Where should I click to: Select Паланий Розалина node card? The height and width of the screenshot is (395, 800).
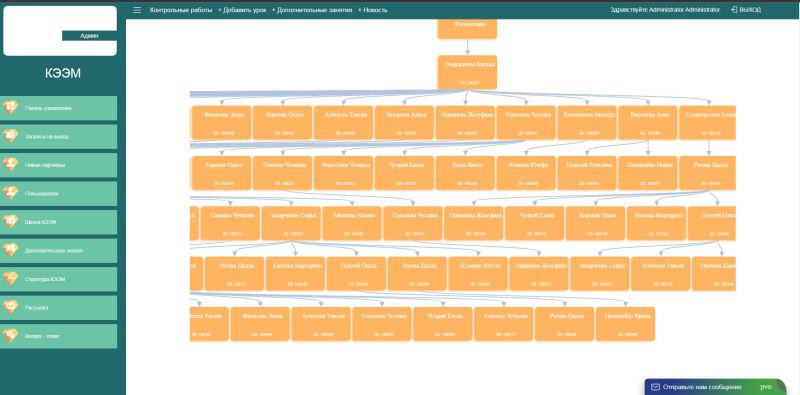587,173
